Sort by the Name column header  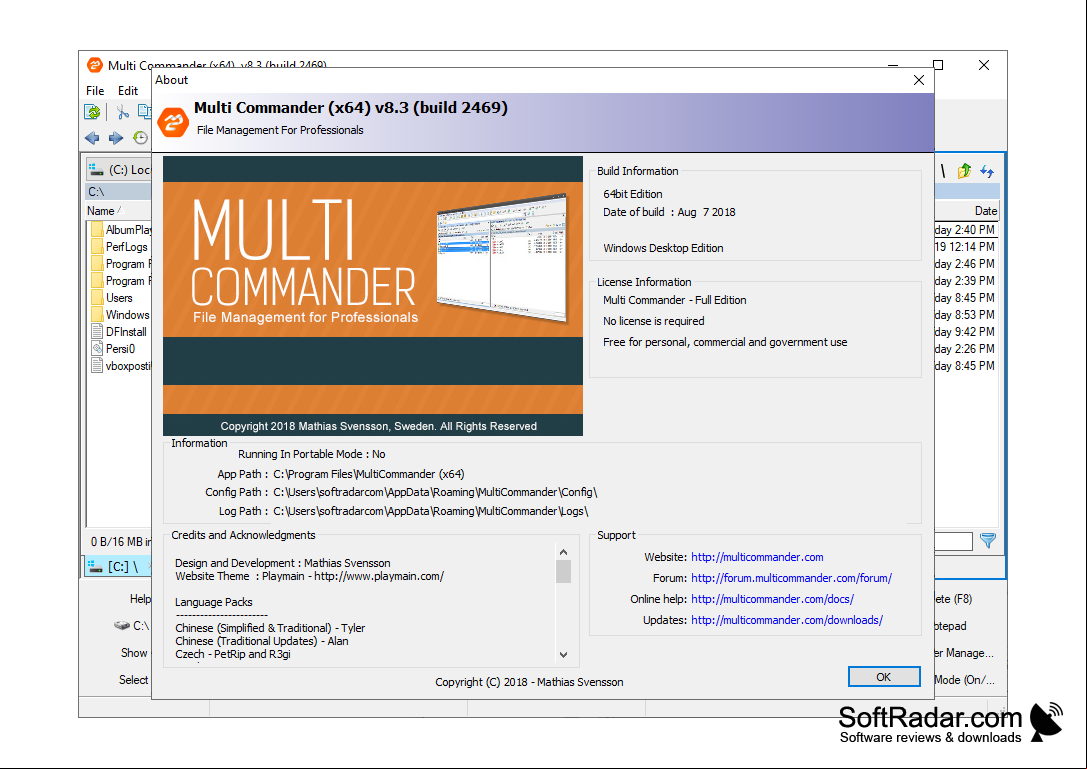click(119, 211)
